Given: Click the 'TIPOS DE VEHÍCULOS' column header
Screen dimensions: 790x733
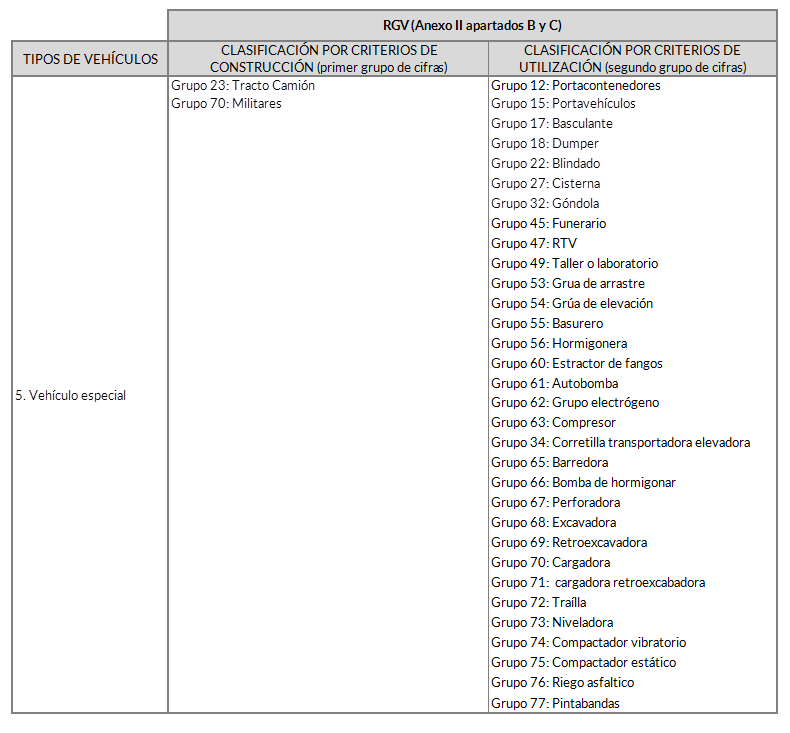Looking at the screenshot, I should click(90, 59).
